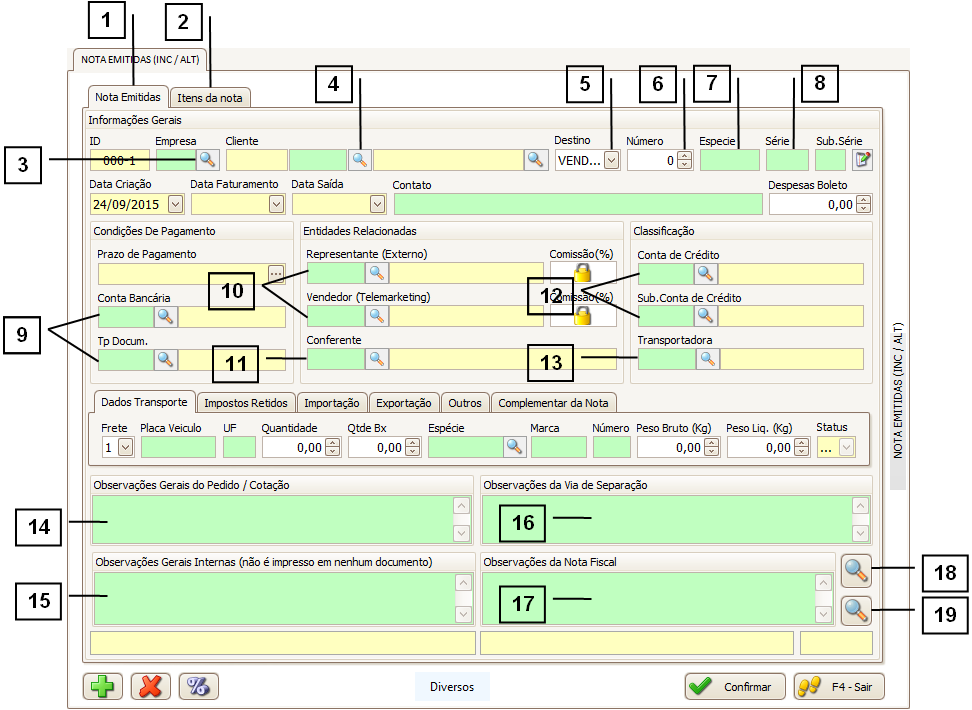This screenshot has height=710, width=972.
Task: Click the Sub.Série edit notepad icon
Action: point(862,158)
